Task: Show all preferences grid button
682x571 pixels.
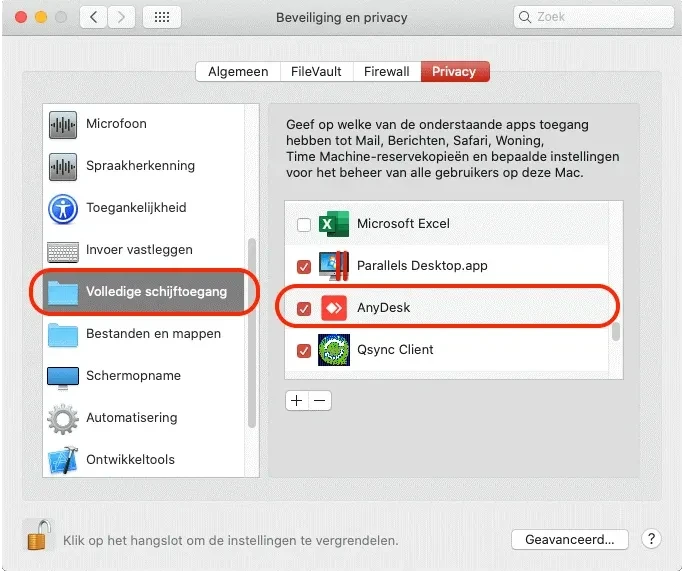Action: click(162, 17)
